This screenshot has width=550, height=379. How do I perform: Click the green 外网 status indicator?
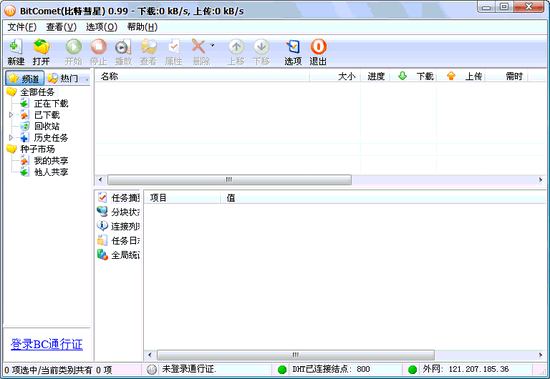412,370
